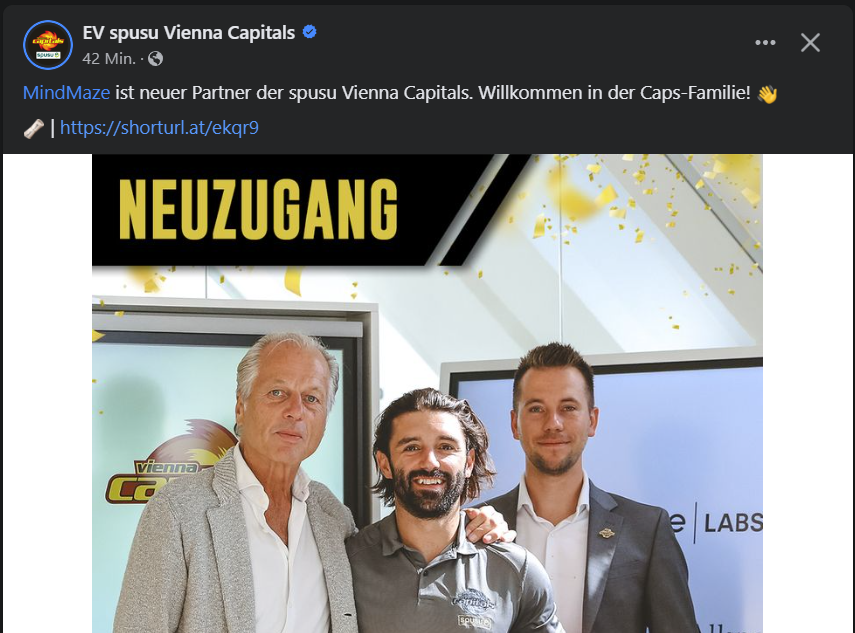This screenshot has height=633, width=855.
Task: Click the waving hand emoji
Action: 768,94
